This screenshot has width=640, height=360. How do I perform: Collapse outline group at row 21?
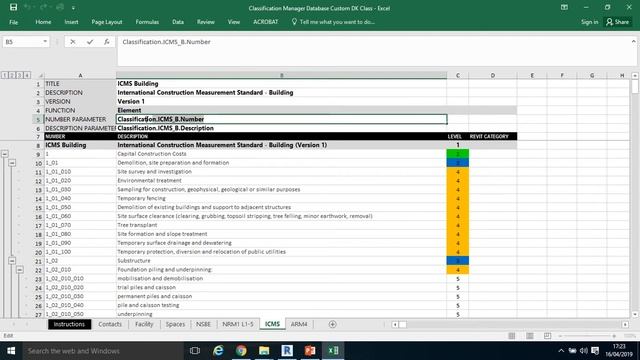[x=12, y=261]
